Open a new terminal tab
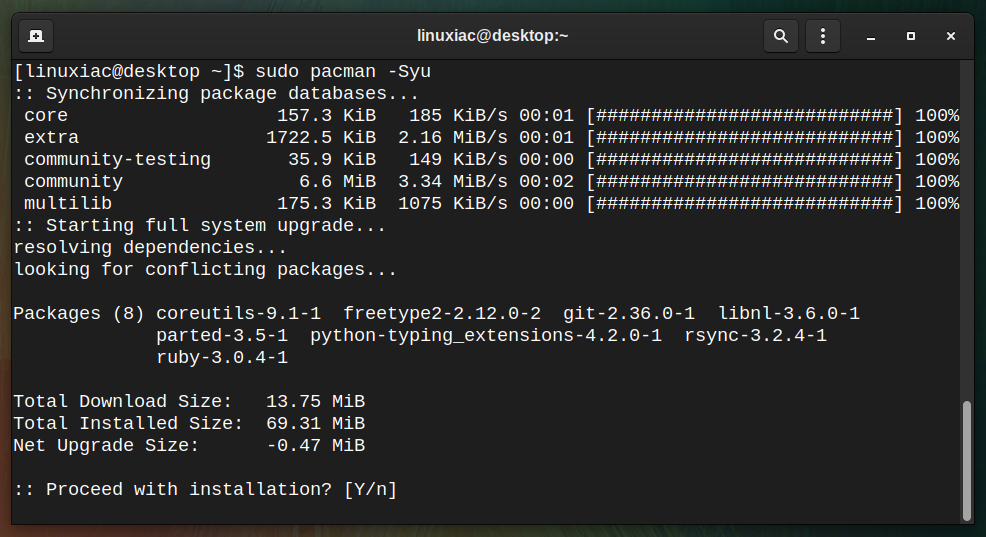This screenshot has width=986, height=537. coord(36,36)
